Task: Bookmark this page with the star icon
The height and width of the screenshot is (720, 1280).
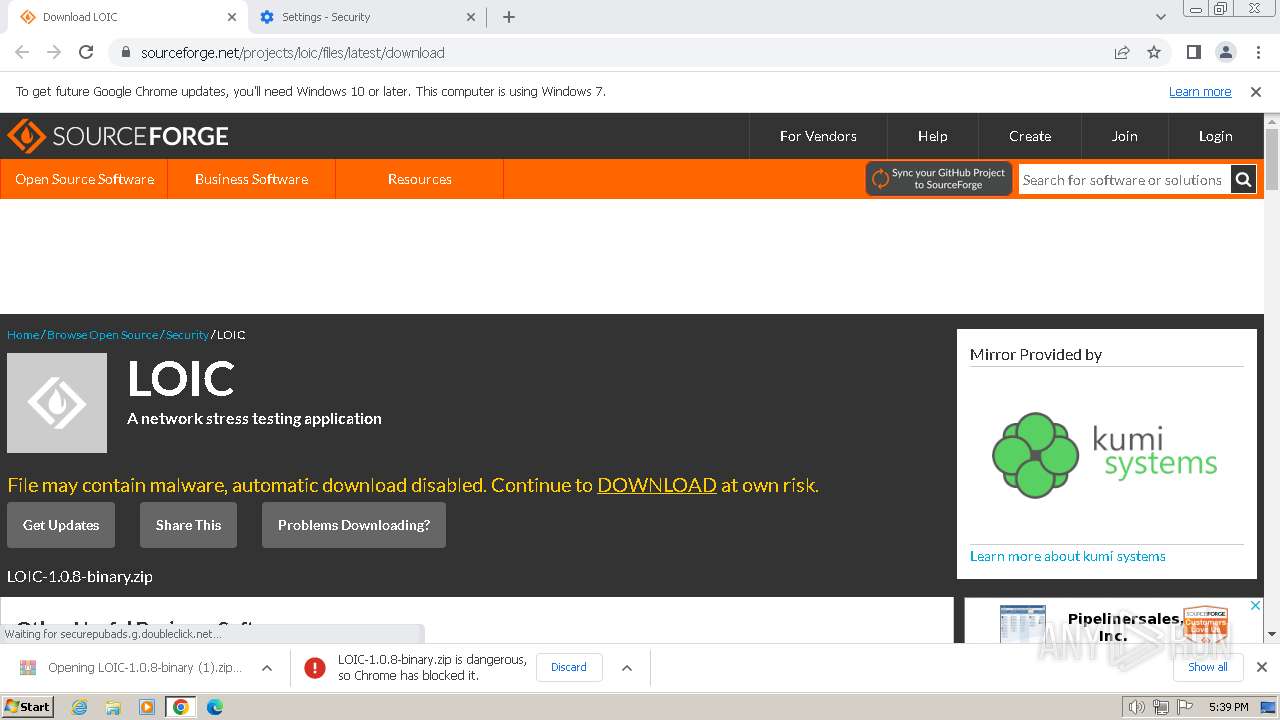Action: click(1154, 52)
